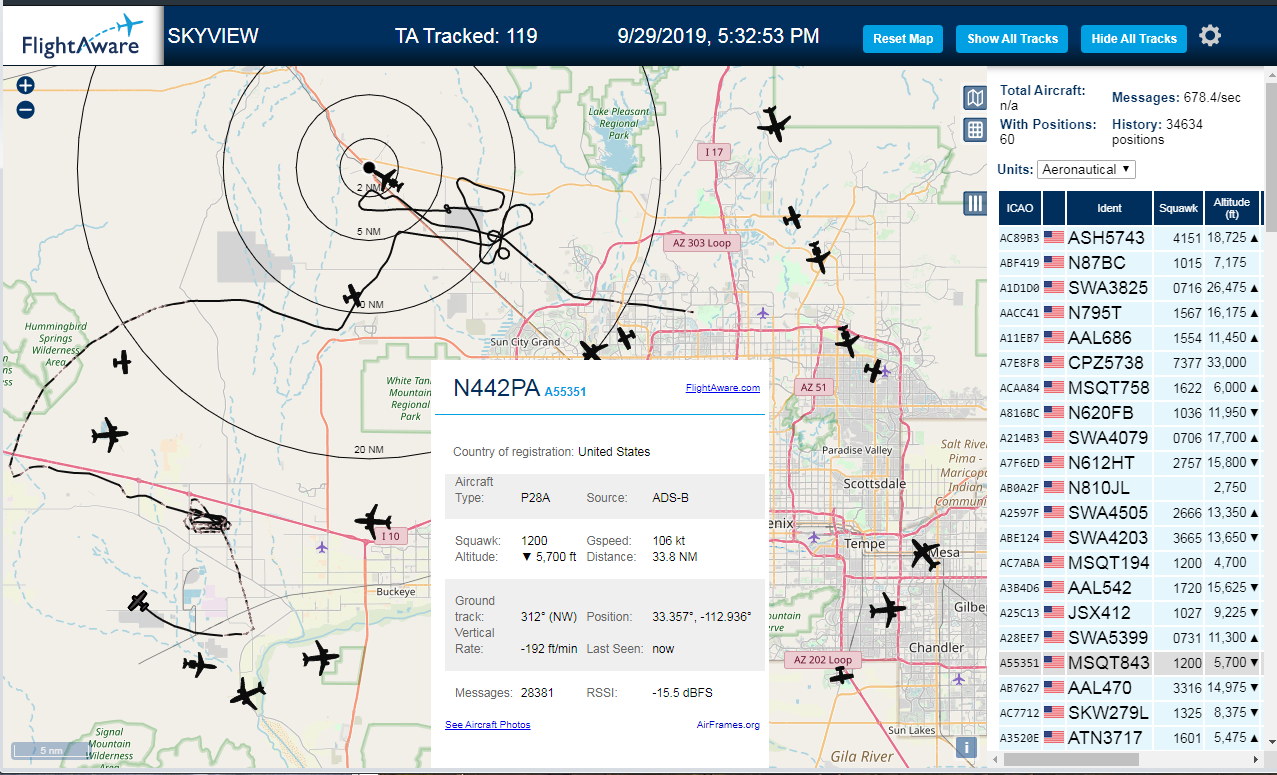Sort table by Ident column header
The width and height of the screenshot is (1277, 775).
[1109, 208]
